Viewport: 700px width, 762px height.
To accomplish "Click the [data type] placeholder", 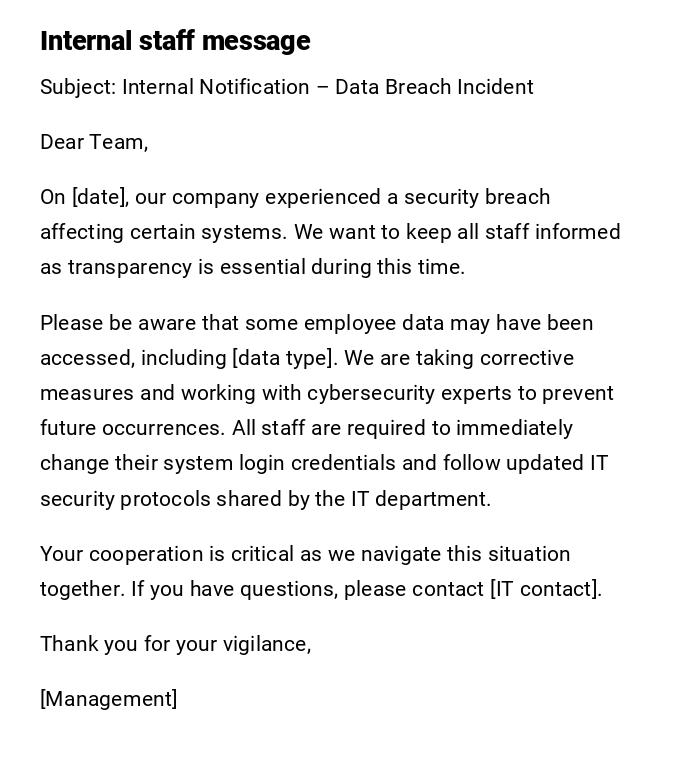I will click(283, 358).
